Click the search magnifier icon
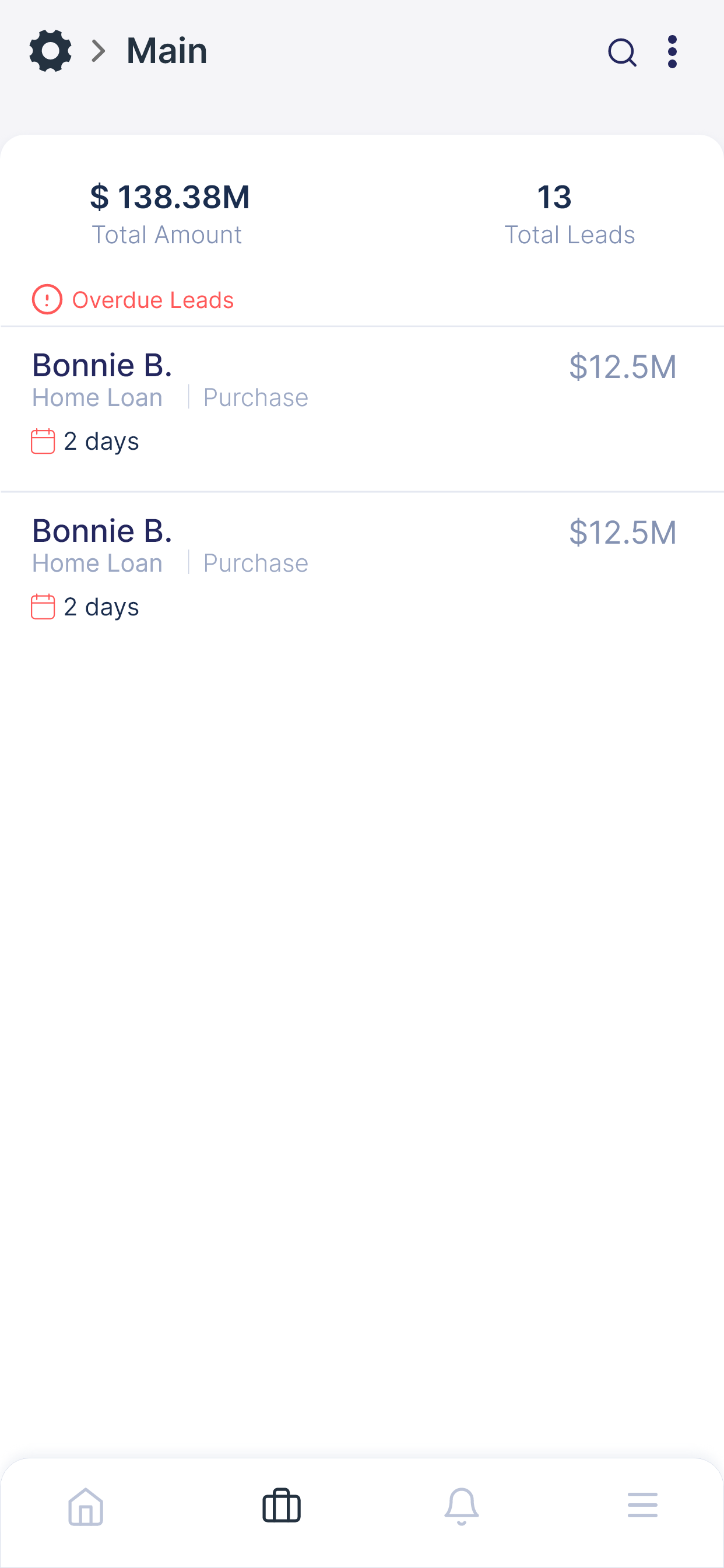Screen dimensions: 724x1568 pos(622,52)
